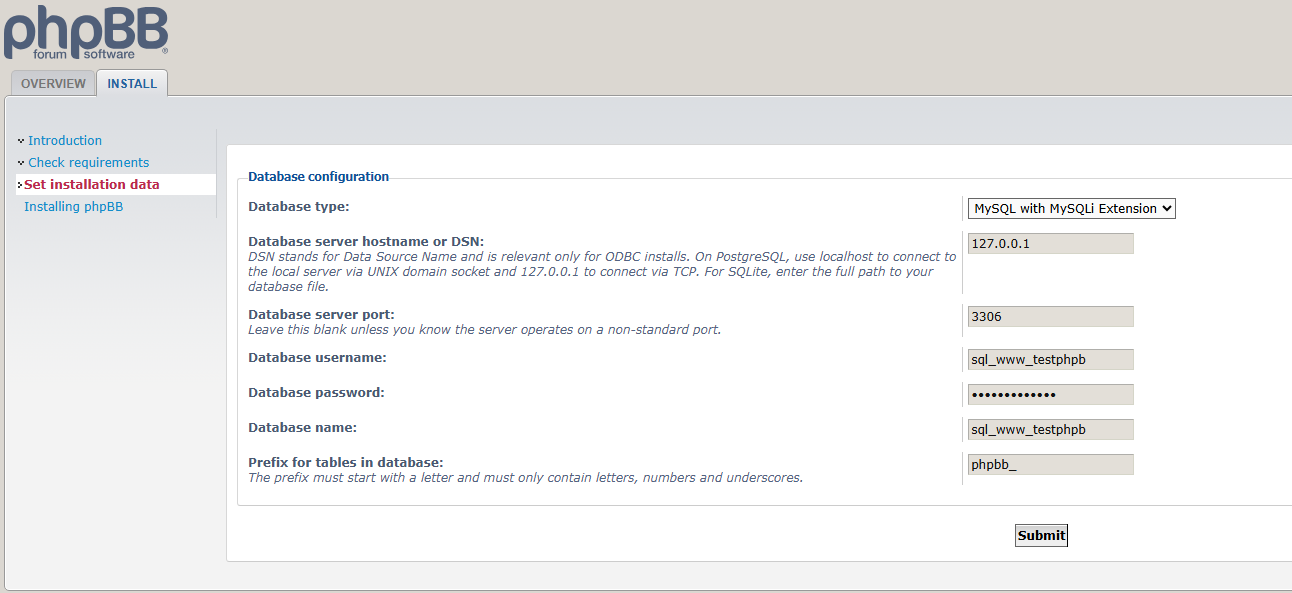Select Set installation data step
1292x593 pixels.
(91, 185)
